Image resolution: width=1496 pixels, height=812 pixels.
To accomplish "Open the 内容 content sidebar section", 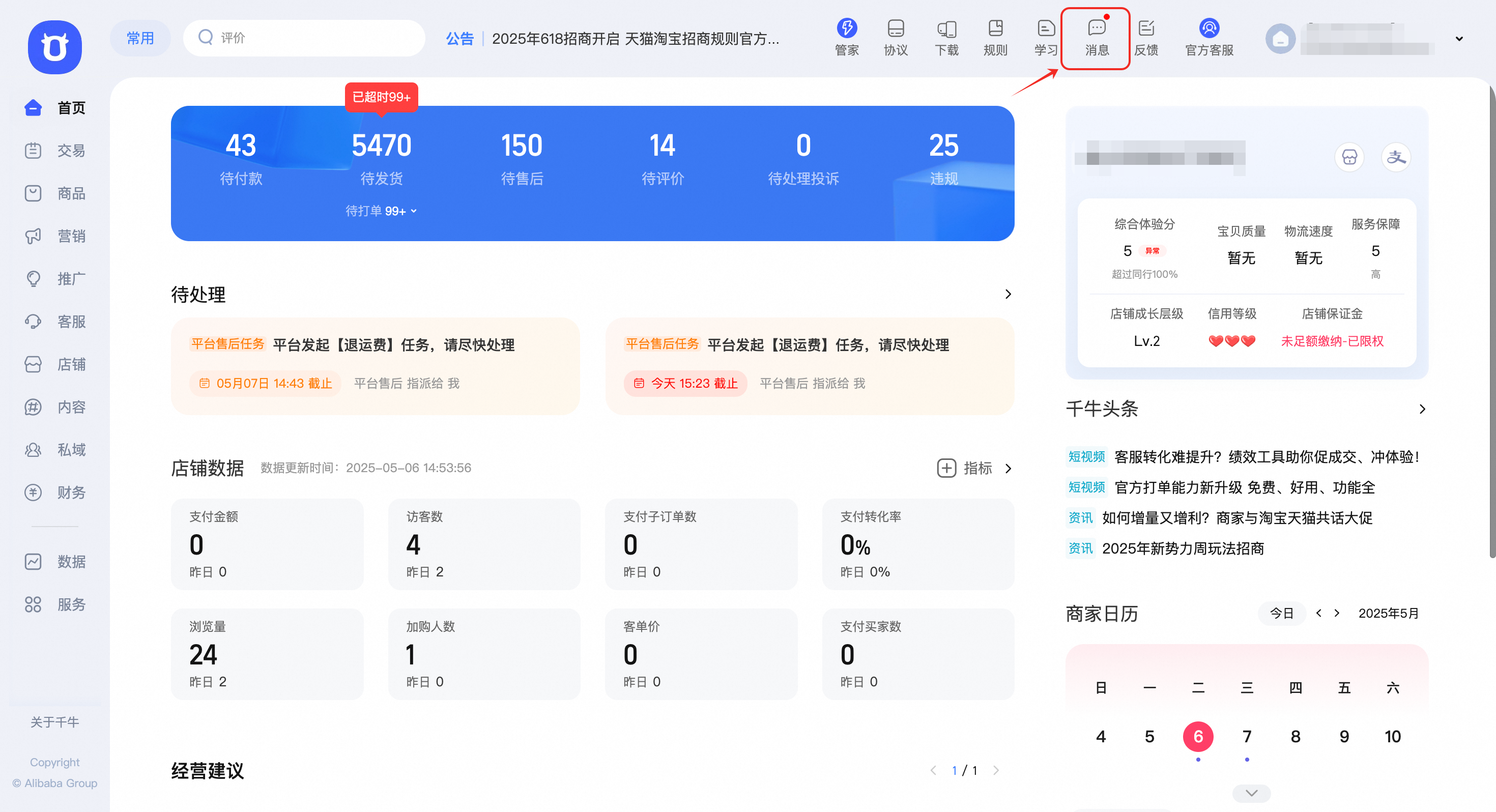I will (x=55, y=407).
